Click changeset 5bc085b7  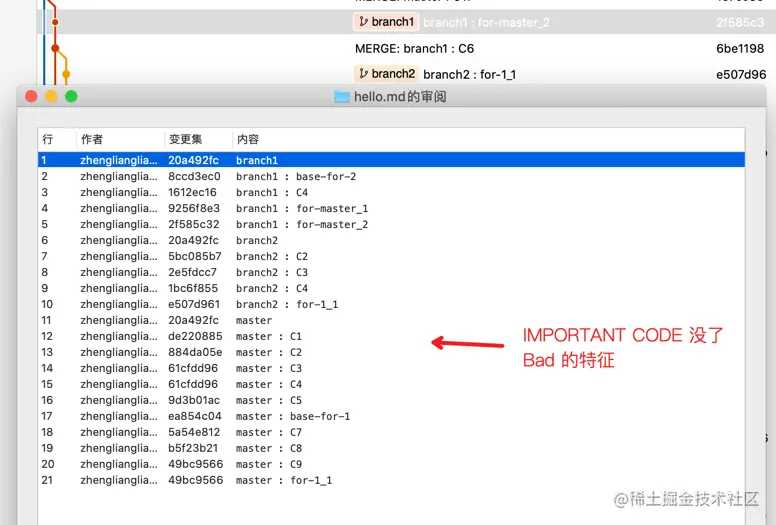[x=194, y=256]
